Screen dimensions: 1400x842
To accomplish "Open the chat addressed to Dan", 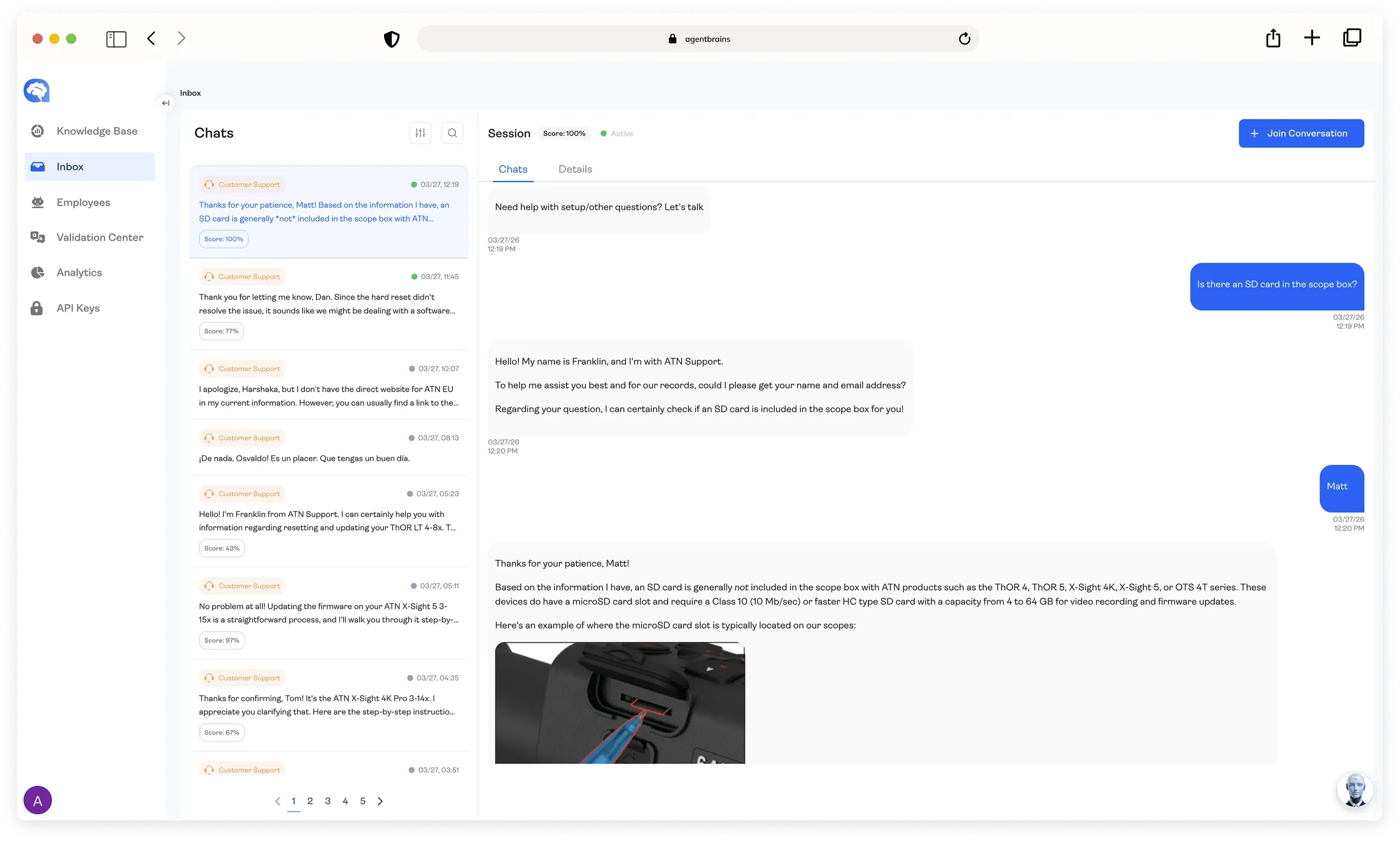I will point(329,304).
